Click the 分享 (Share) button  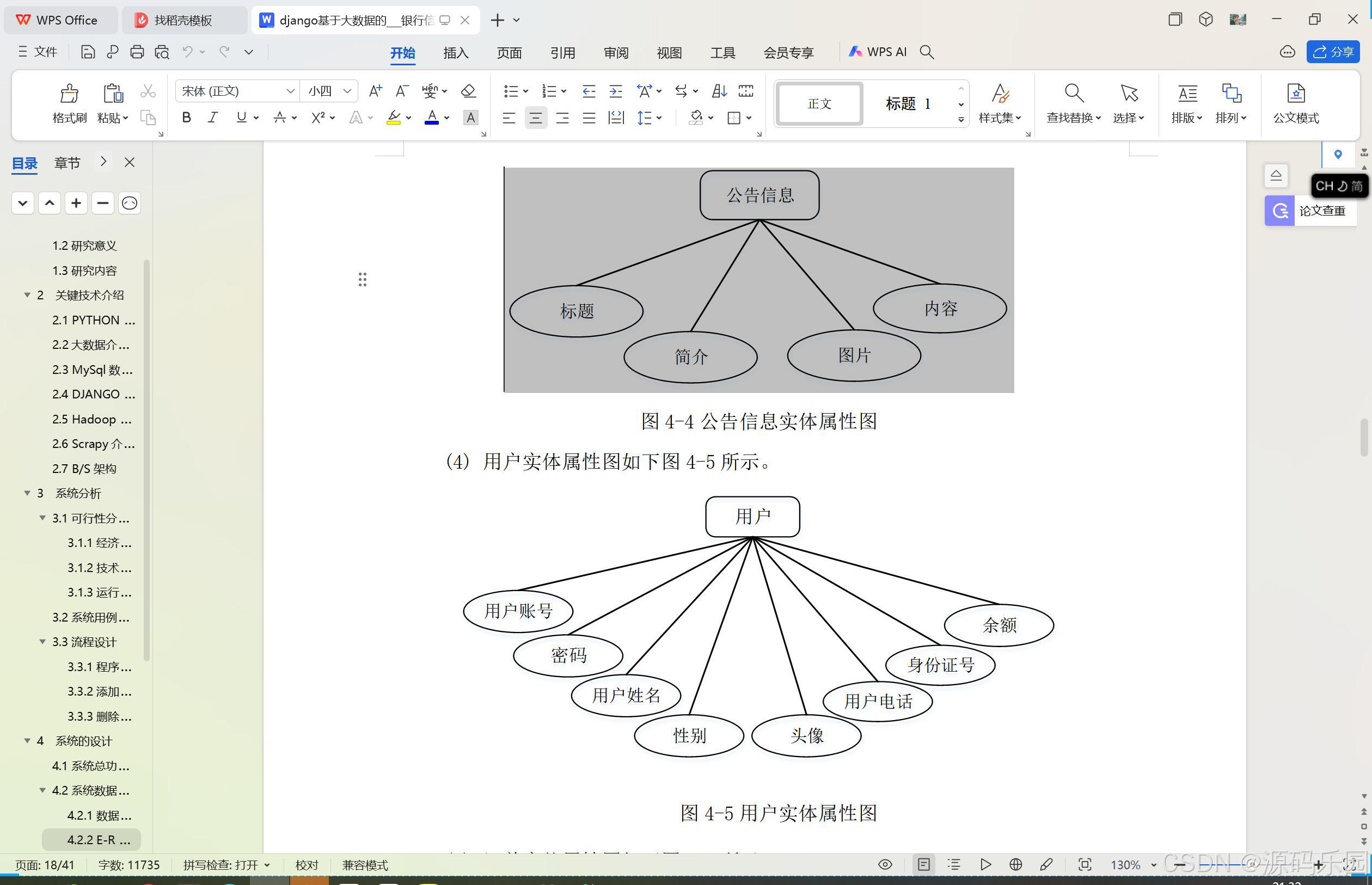[x=1333, y=52]
